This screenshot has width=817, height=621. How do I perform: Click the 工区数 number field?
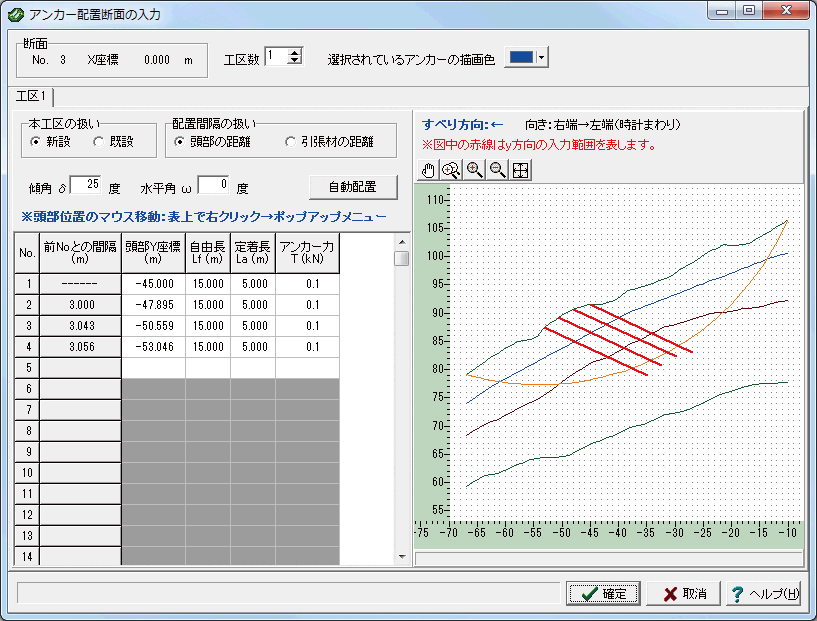[x=276, y=56]
